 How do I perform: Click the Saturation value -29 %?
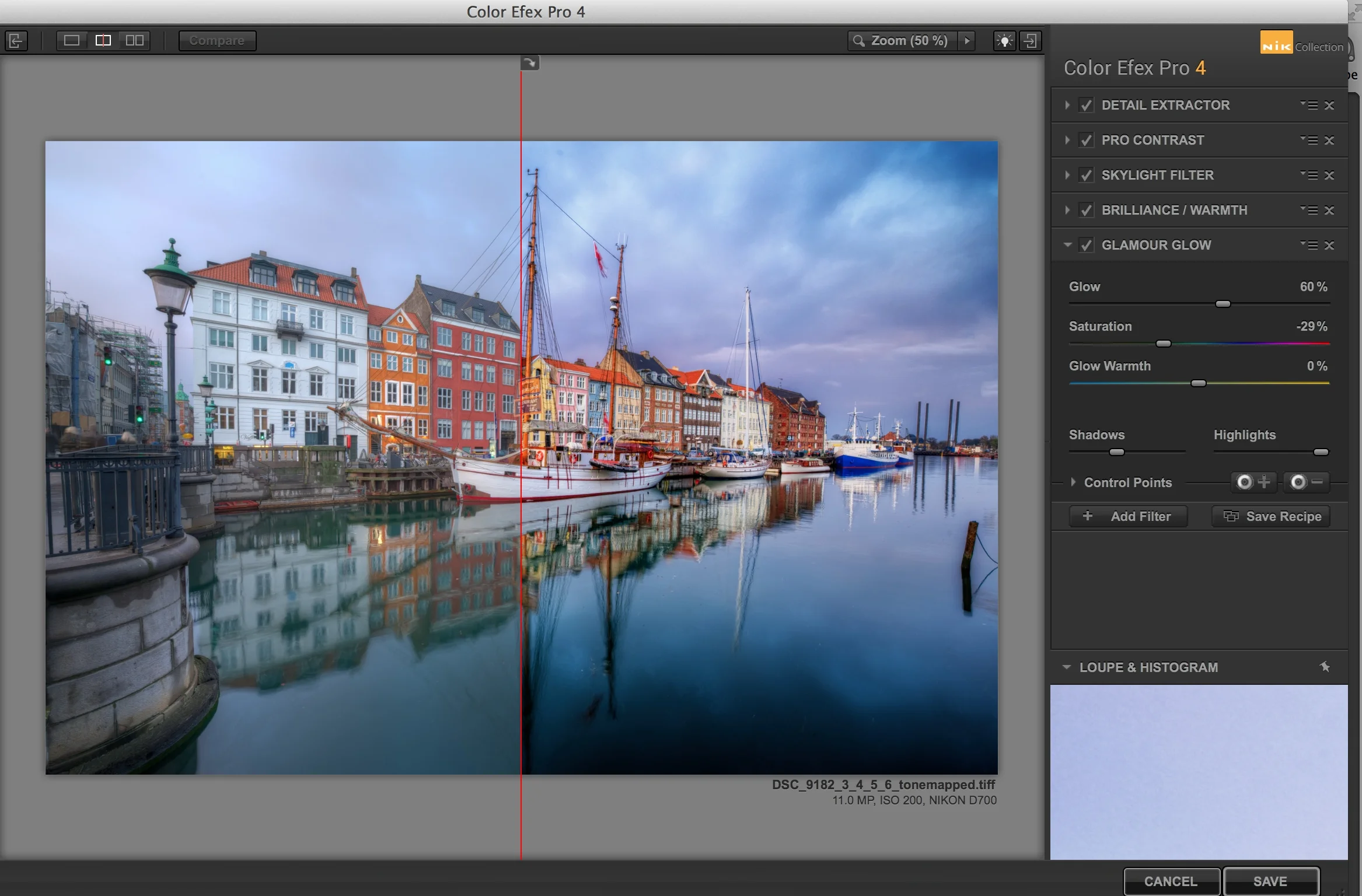pos(1311,326)
